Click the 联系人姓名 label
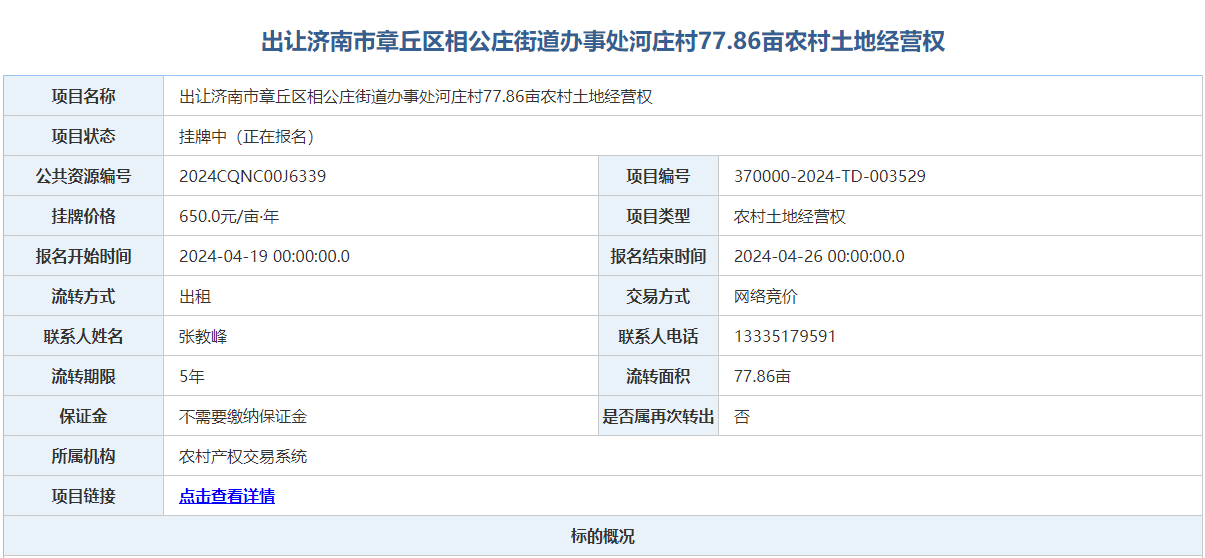The image size is (1205, 558). (x=84, y=336)
